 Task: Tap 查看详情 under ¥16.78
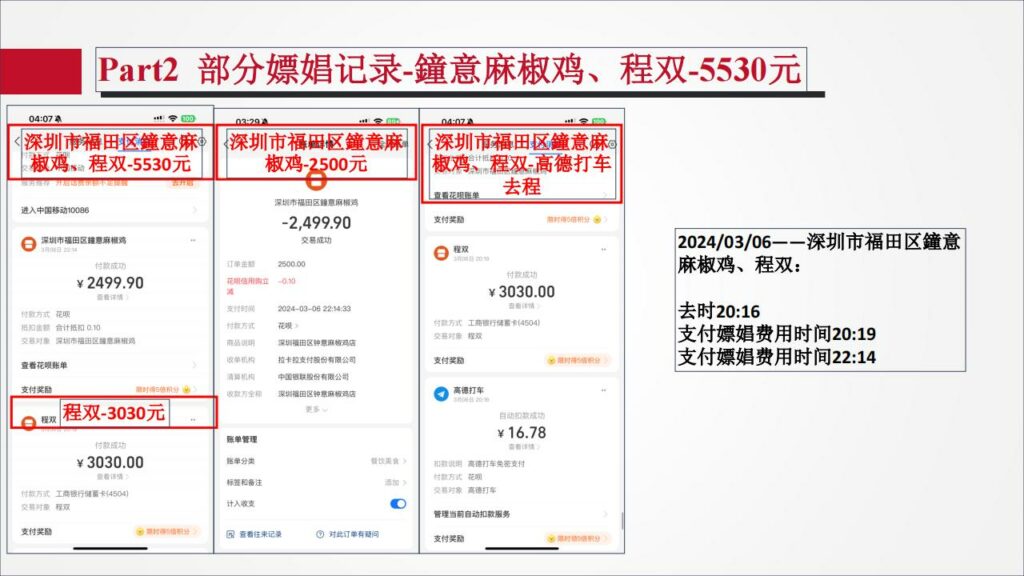[x=523, y=447]
